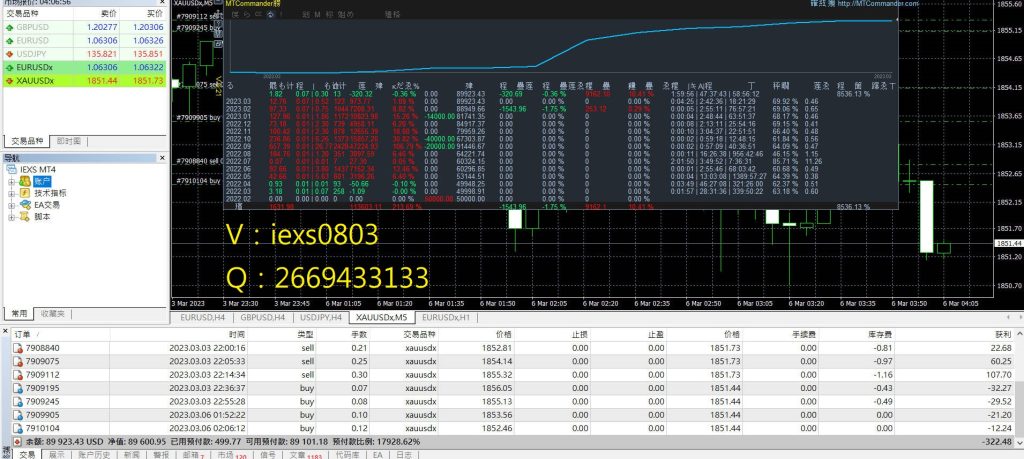Image resolution: width=1024 pixels, height=459 pixels.
Task: Sort orders by 获利 profit column header
Action: pyautogui.click(x=1001, y=334)
